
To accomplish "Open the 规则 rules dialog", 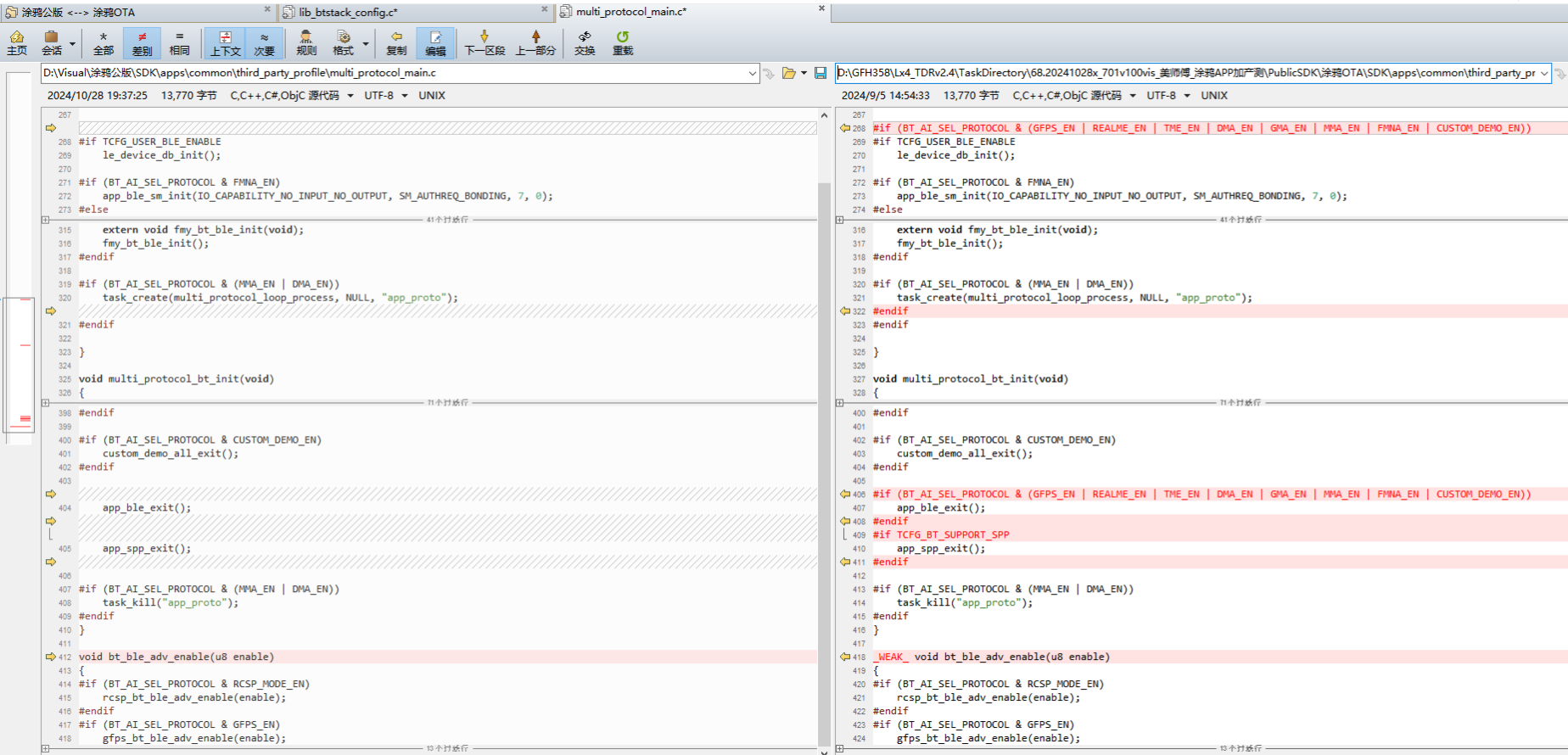I will point(306,42).
